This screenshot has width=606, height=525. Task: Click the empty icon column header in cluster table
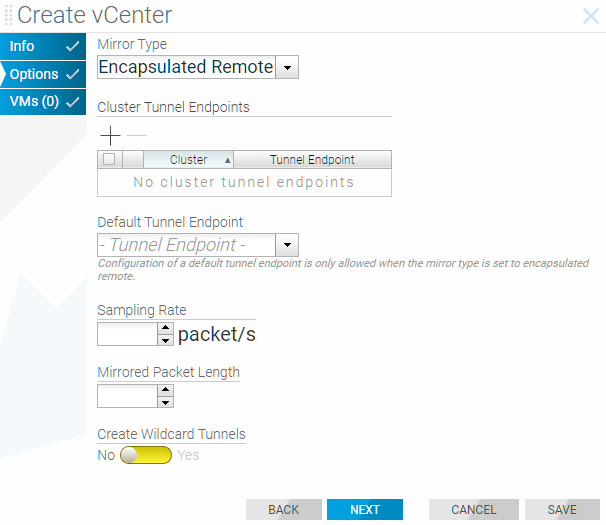[133, 159]
